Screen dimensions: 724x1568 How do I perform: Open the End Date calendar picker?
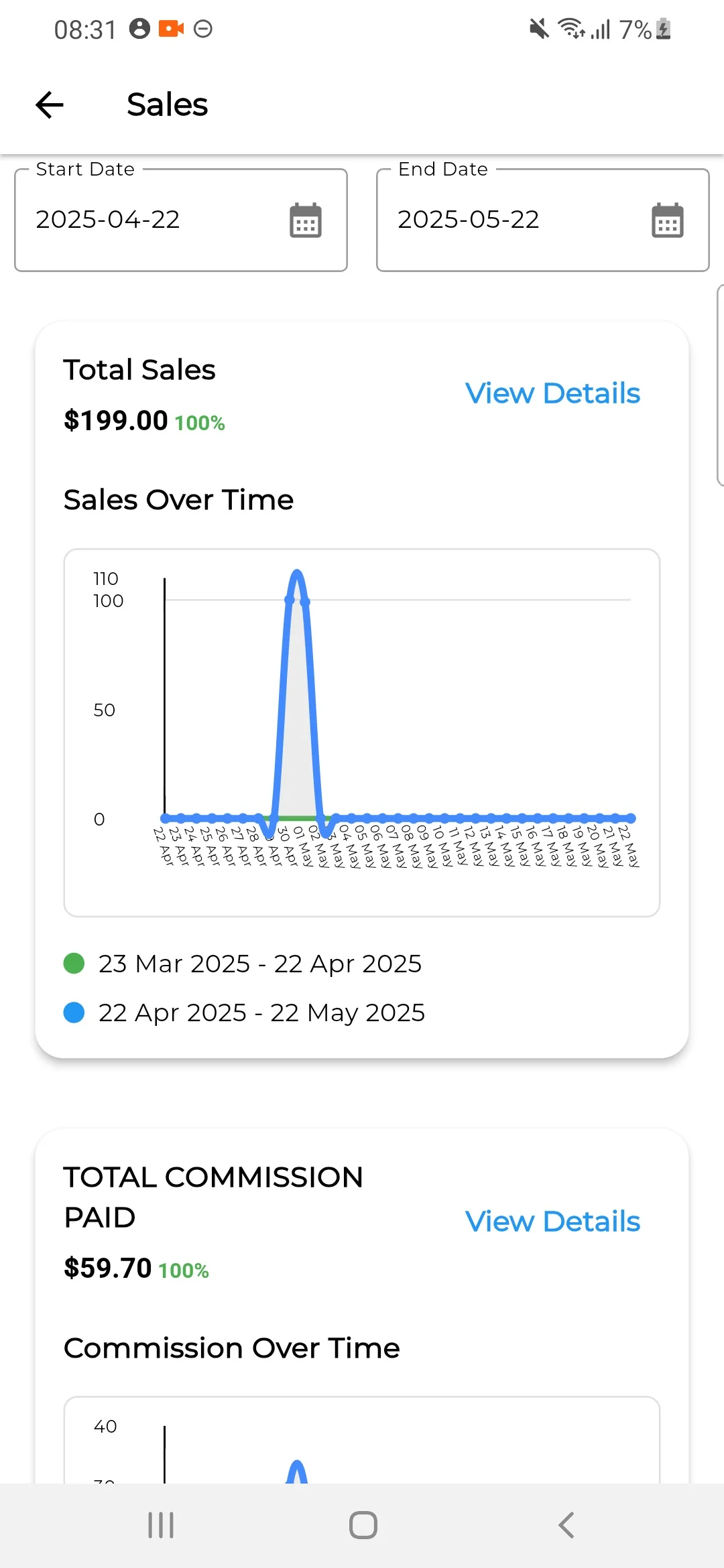click(668, 220)
